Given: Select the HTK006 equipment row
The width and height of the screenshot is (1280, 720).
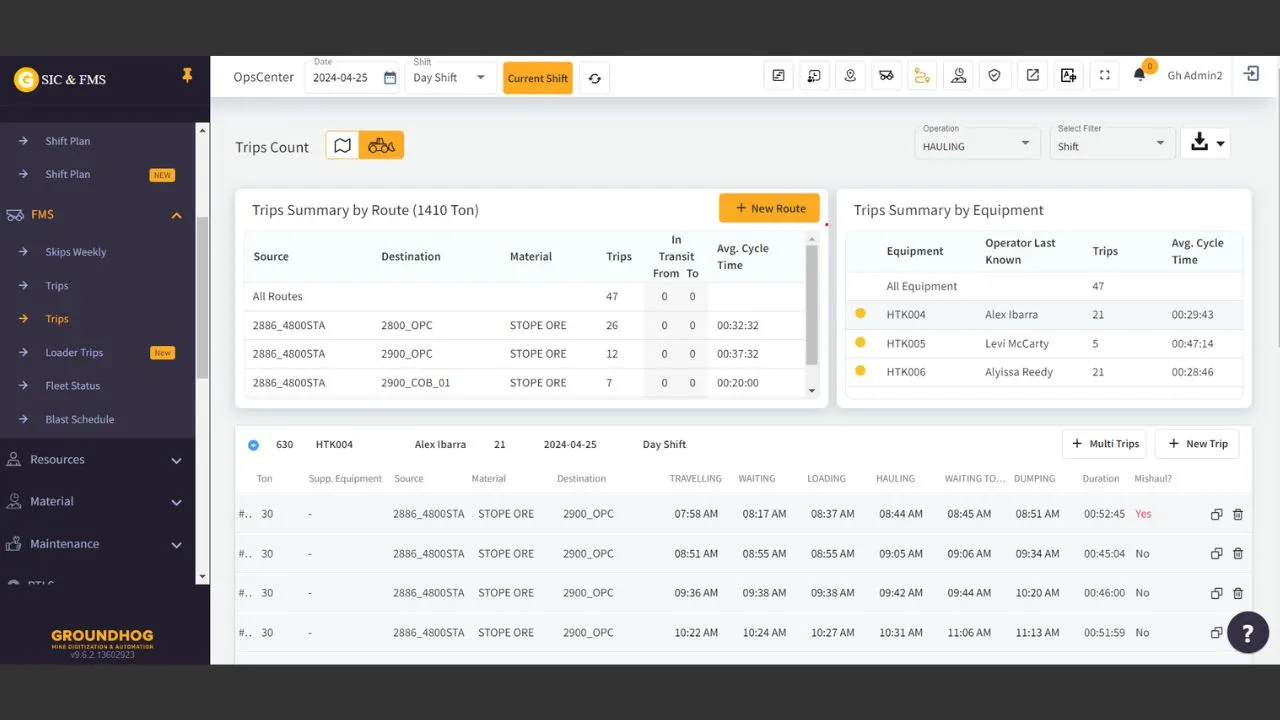Looking at the screenshot, I should coord(1044,372).
